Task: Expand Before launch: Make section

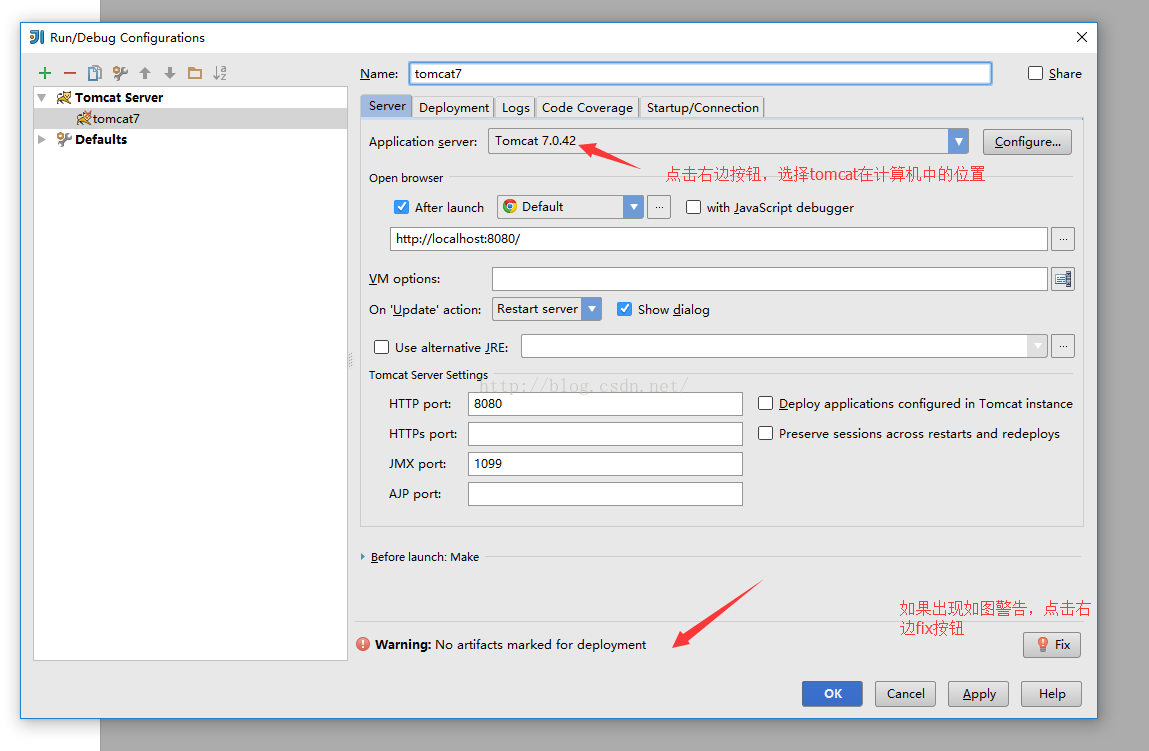Action: pyautogui.click(x=363, y=557)
